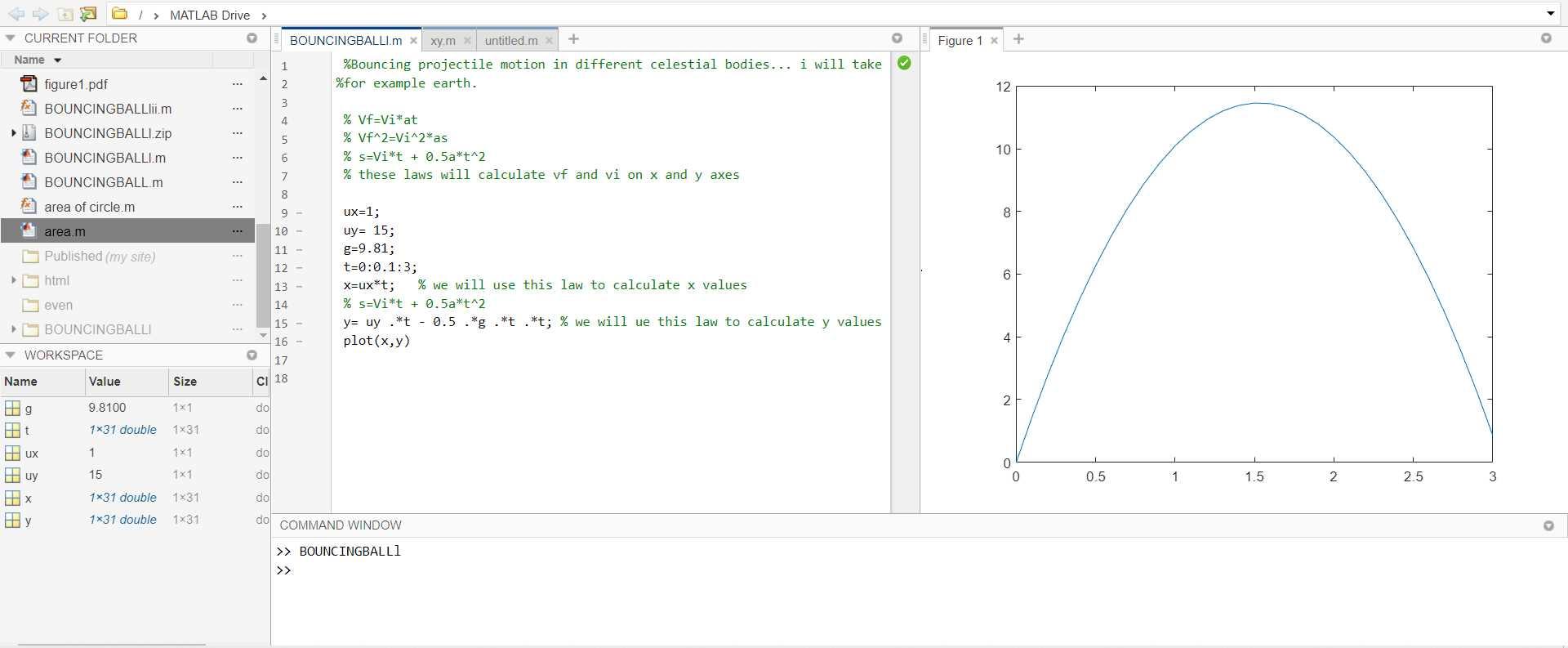Go forward with the forward arrow
The height and width of the screenshot is (648, 1568).
click(x=40, y=14)
